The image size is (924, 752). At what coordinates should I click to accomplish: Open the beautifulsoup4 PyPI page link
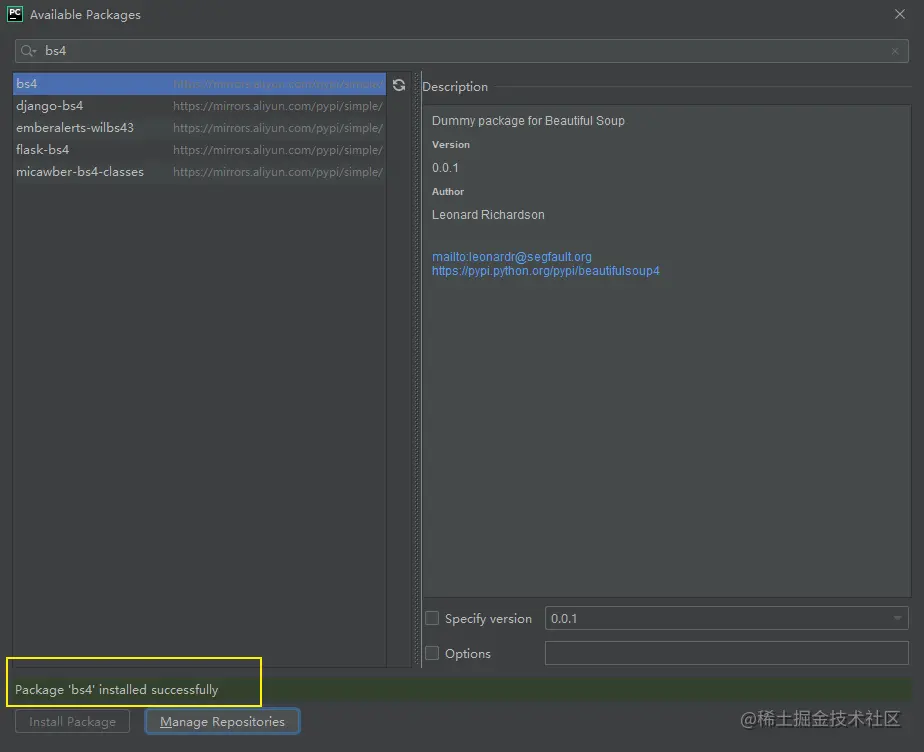coord(546,270)
